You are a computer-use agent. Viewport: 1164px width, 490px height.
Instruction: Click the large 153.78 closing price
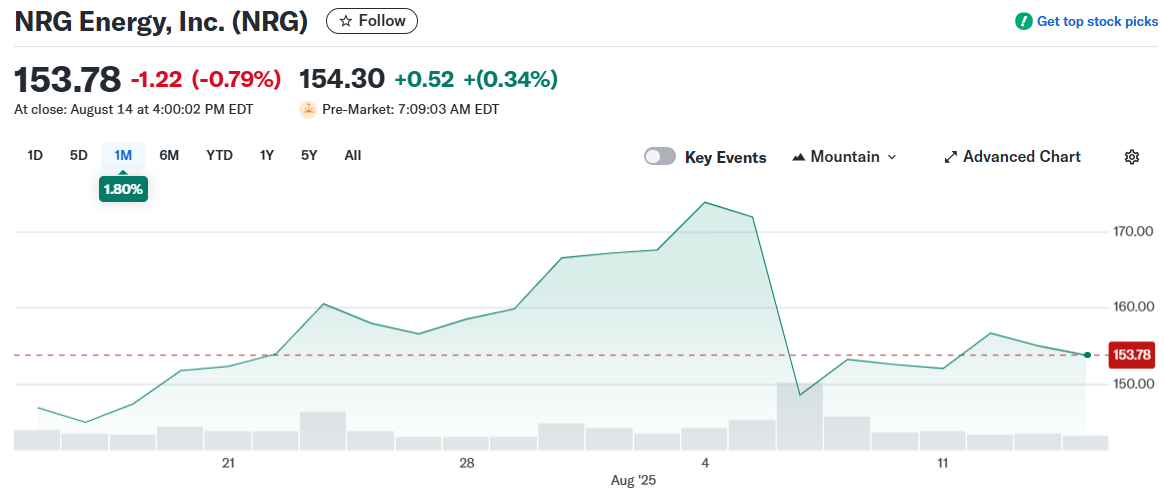68,79
